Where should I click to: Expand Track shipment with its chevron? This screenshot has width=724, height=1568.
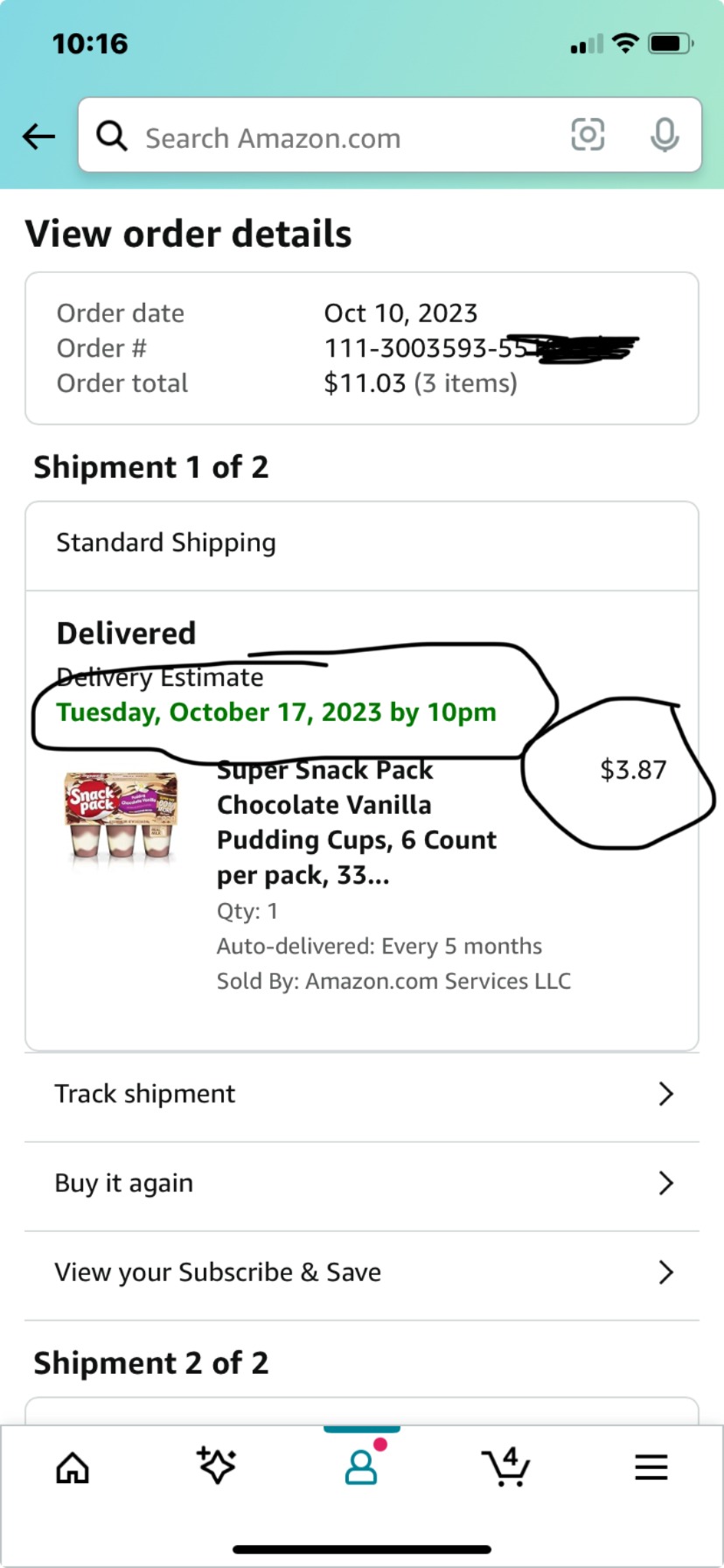[x=666, y=1094]
